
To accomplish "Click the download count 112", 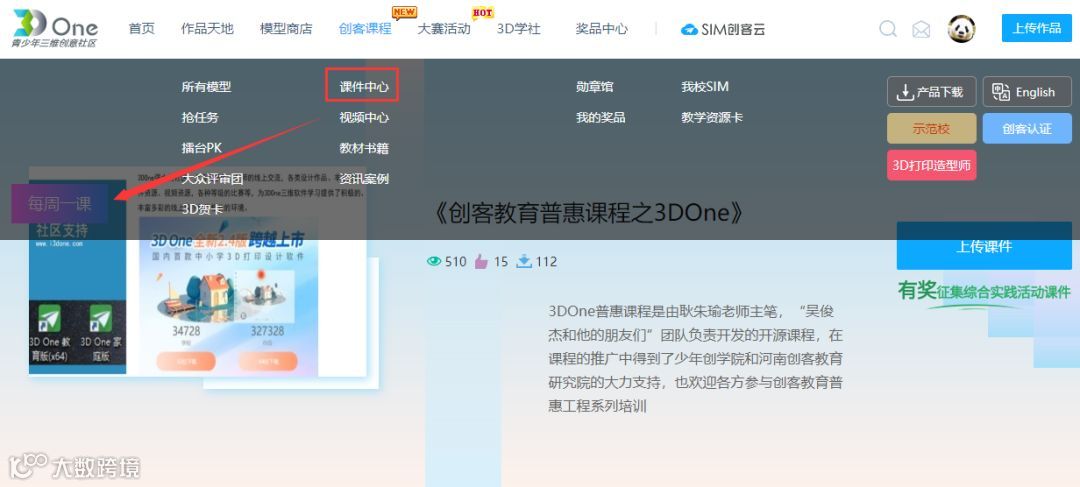I will point(546,262).
